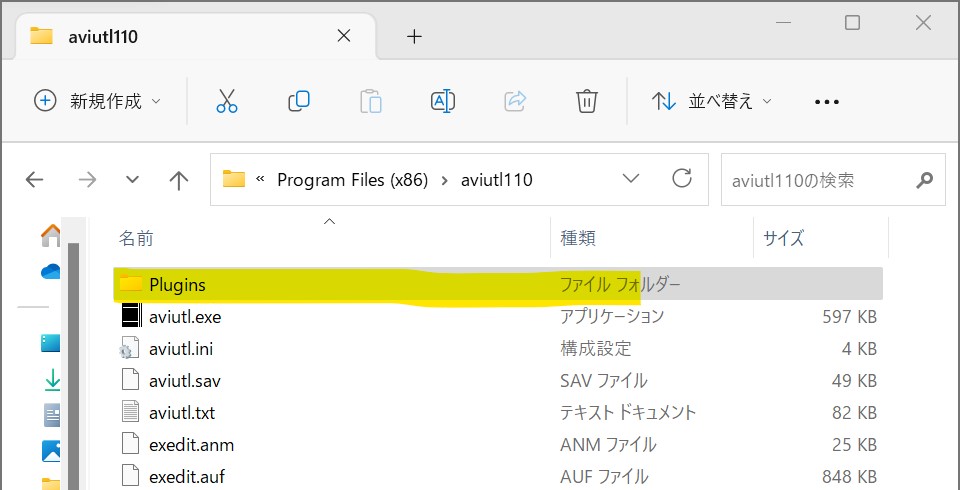
Task: Expand recent locations chevron
Action: pos(132,180)
